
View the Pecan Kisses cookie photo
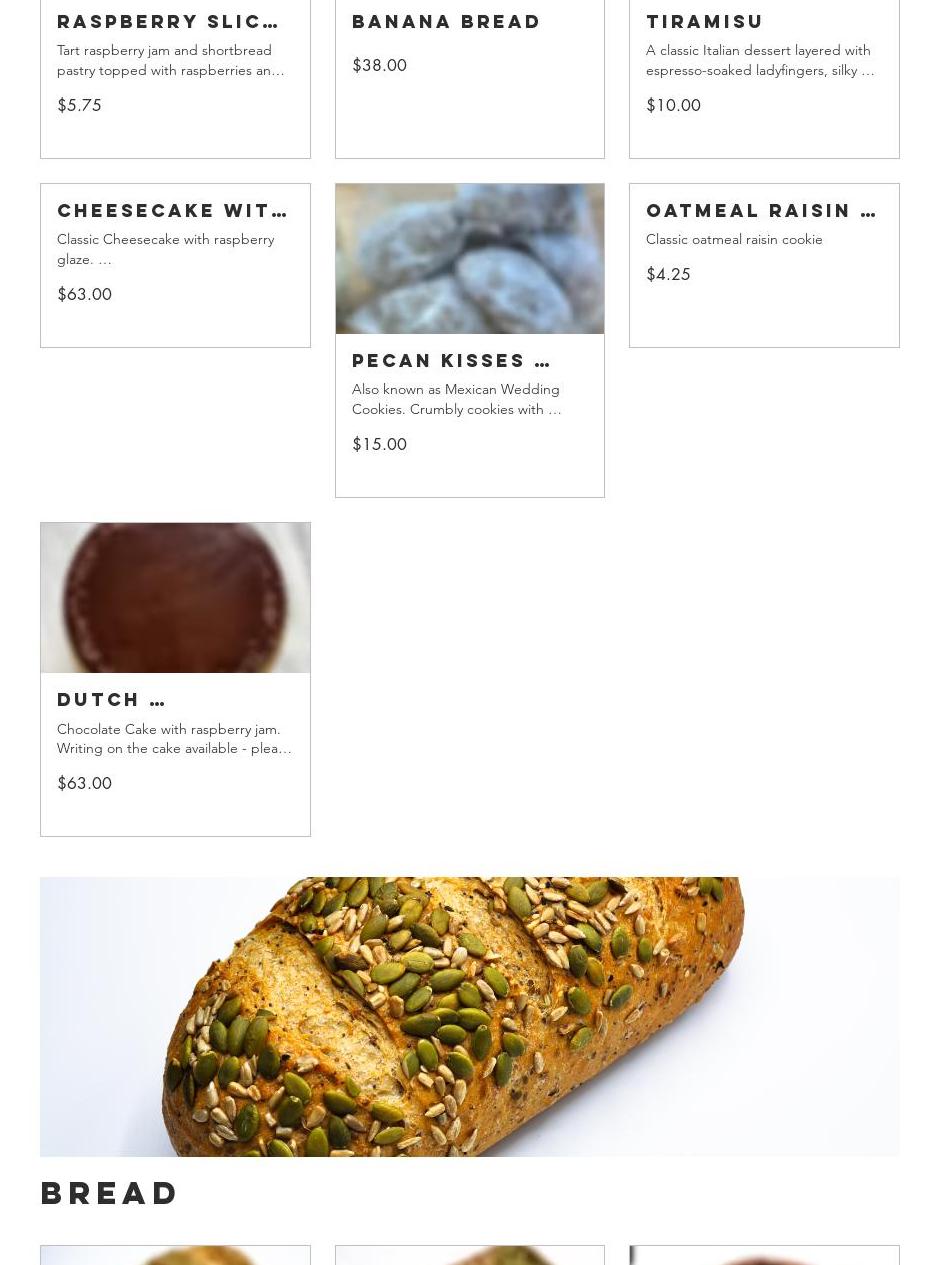(470, 259)
